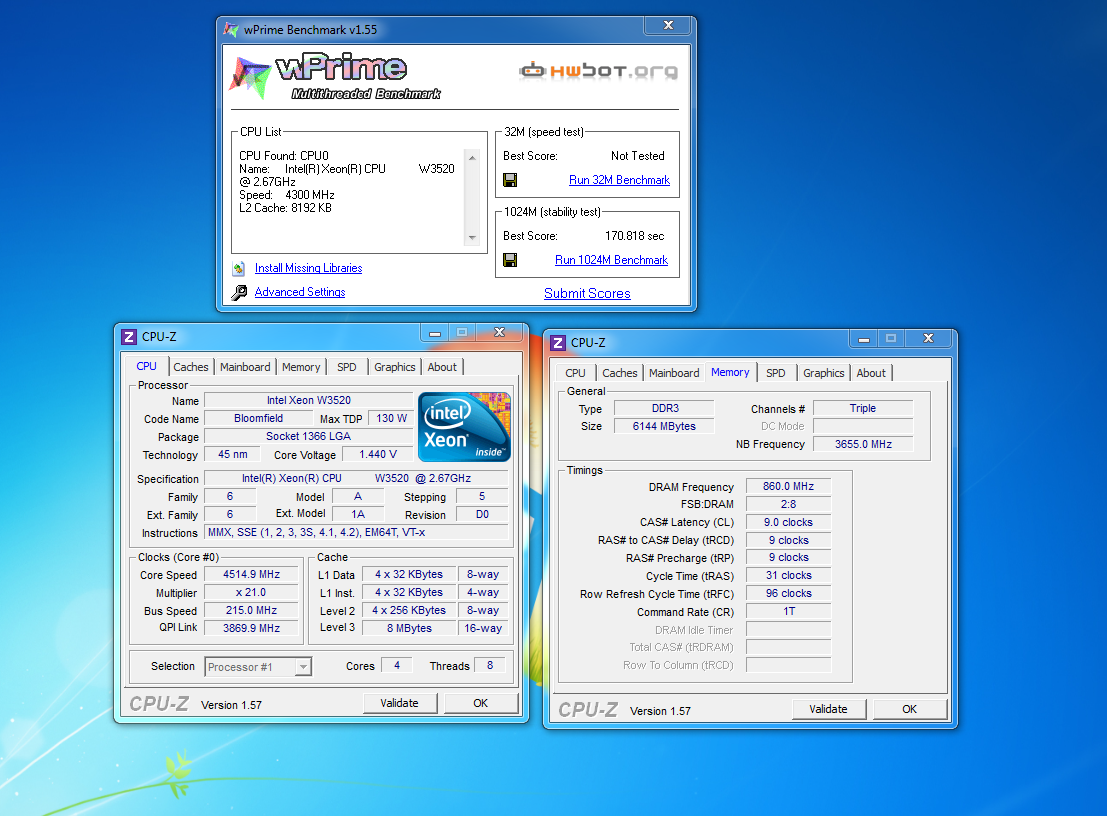Click the save icon under 1024M Best Score
Viewport: 1107px width, 816px height.
click(x=510, y=260)
